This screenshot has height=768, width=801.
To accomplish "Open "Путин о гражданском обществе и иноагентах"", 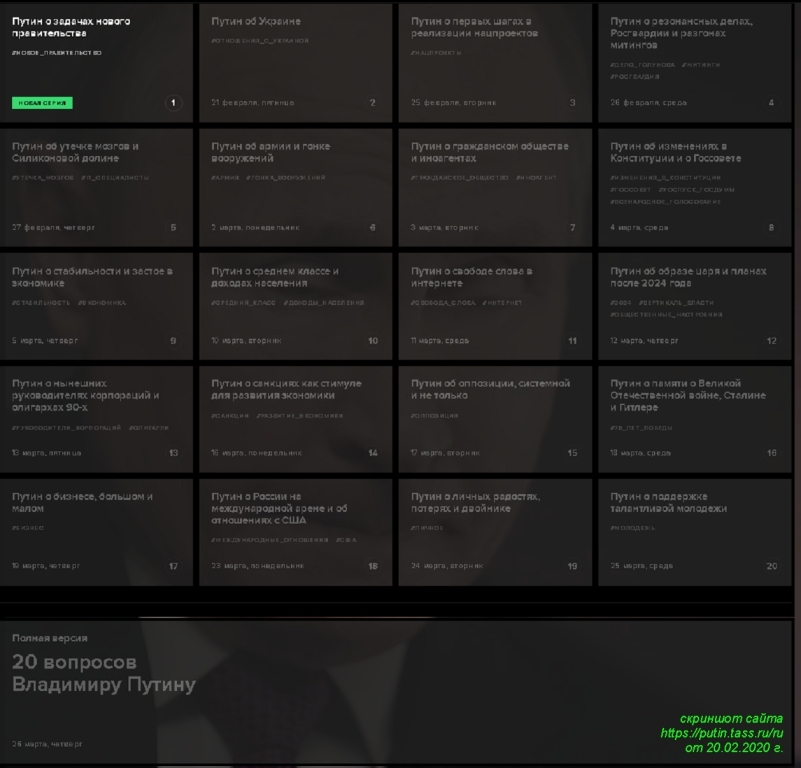I will coord(489,152).
